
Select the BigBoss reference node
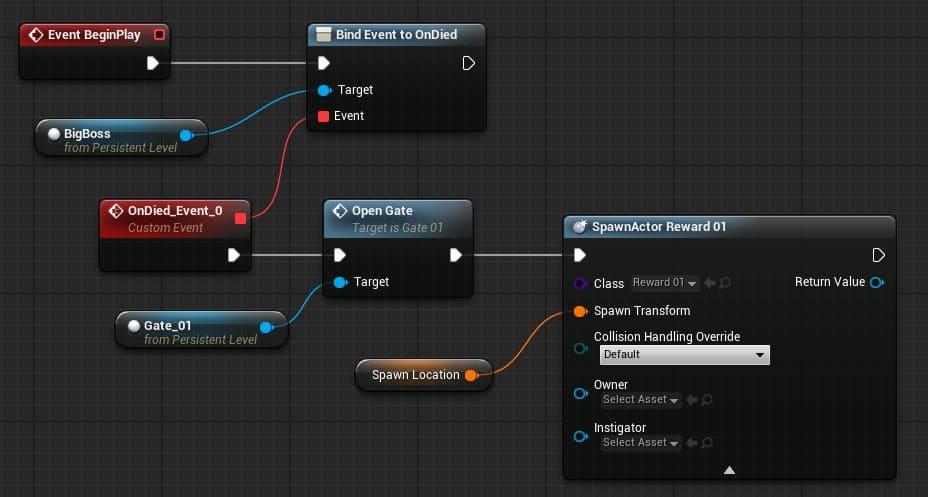(x=121, y=138)
